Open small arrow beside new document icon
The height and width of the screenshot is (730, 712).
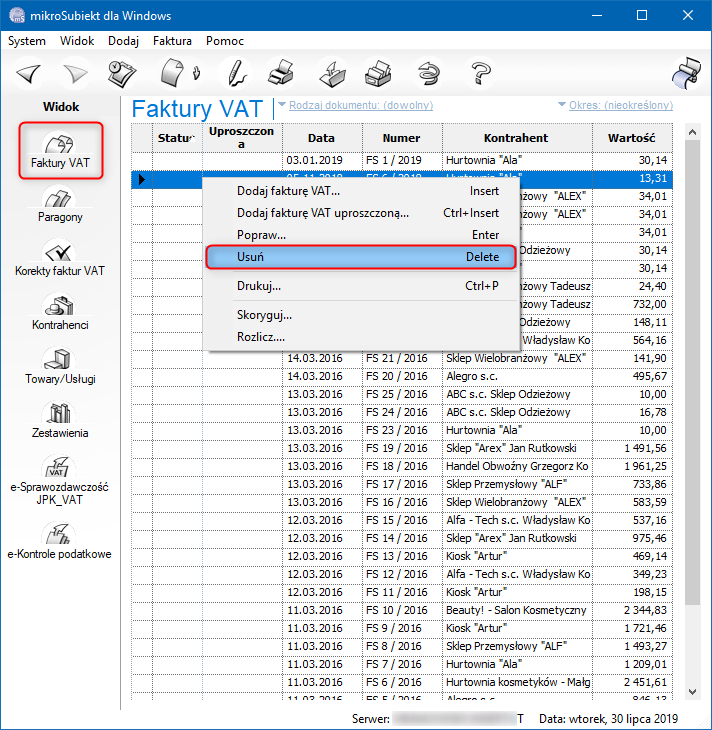pyautogui.click(x=198, y=74)
